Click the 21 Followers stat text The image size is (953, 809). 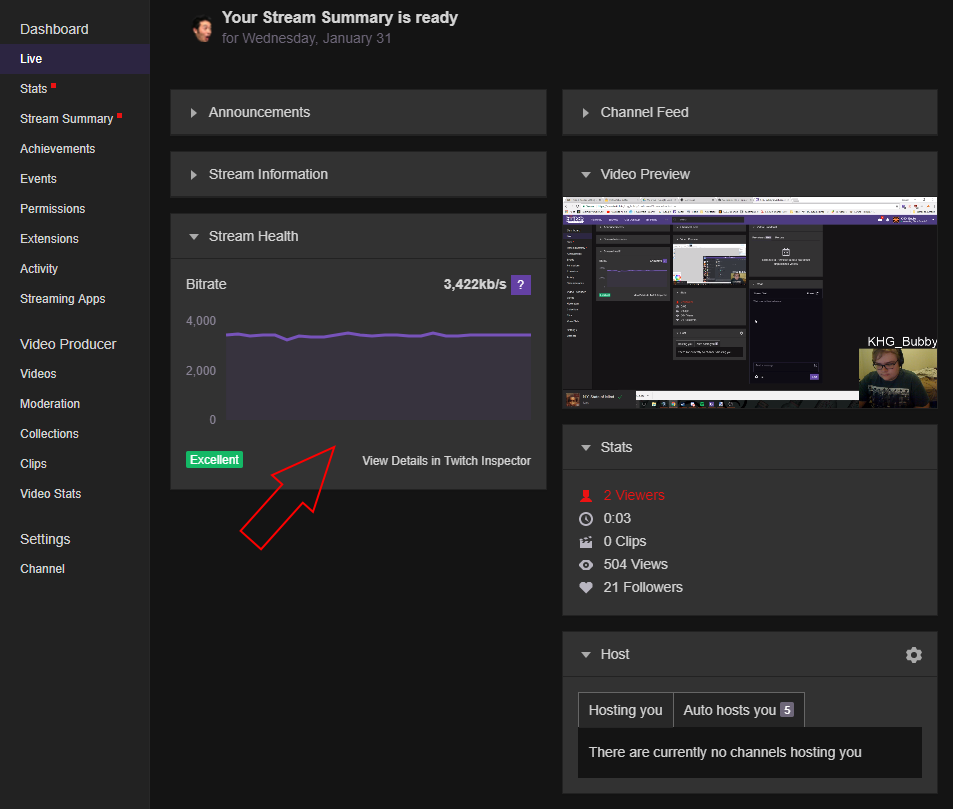(643, 588)
